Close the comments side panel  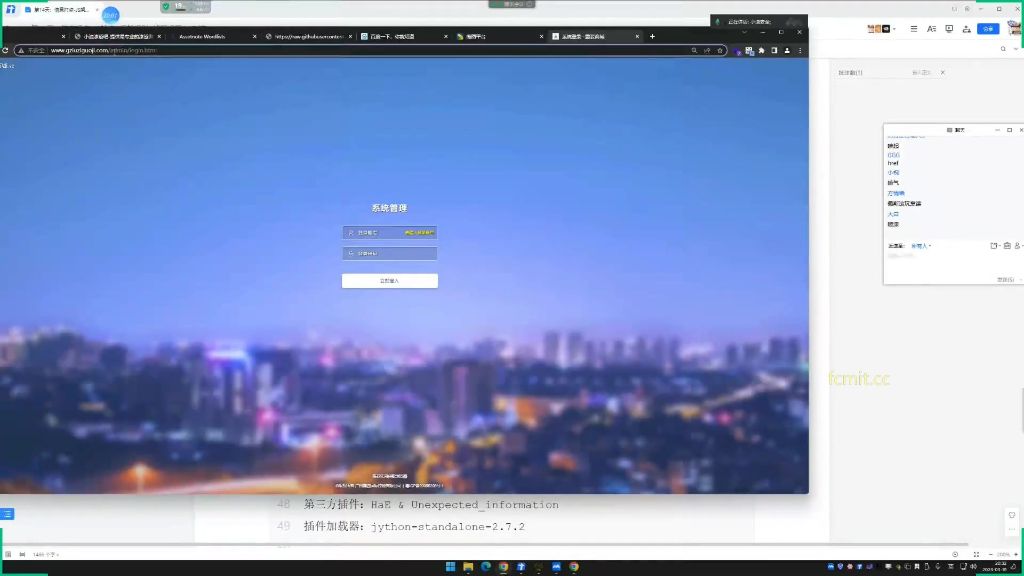(x=942, y=72)
